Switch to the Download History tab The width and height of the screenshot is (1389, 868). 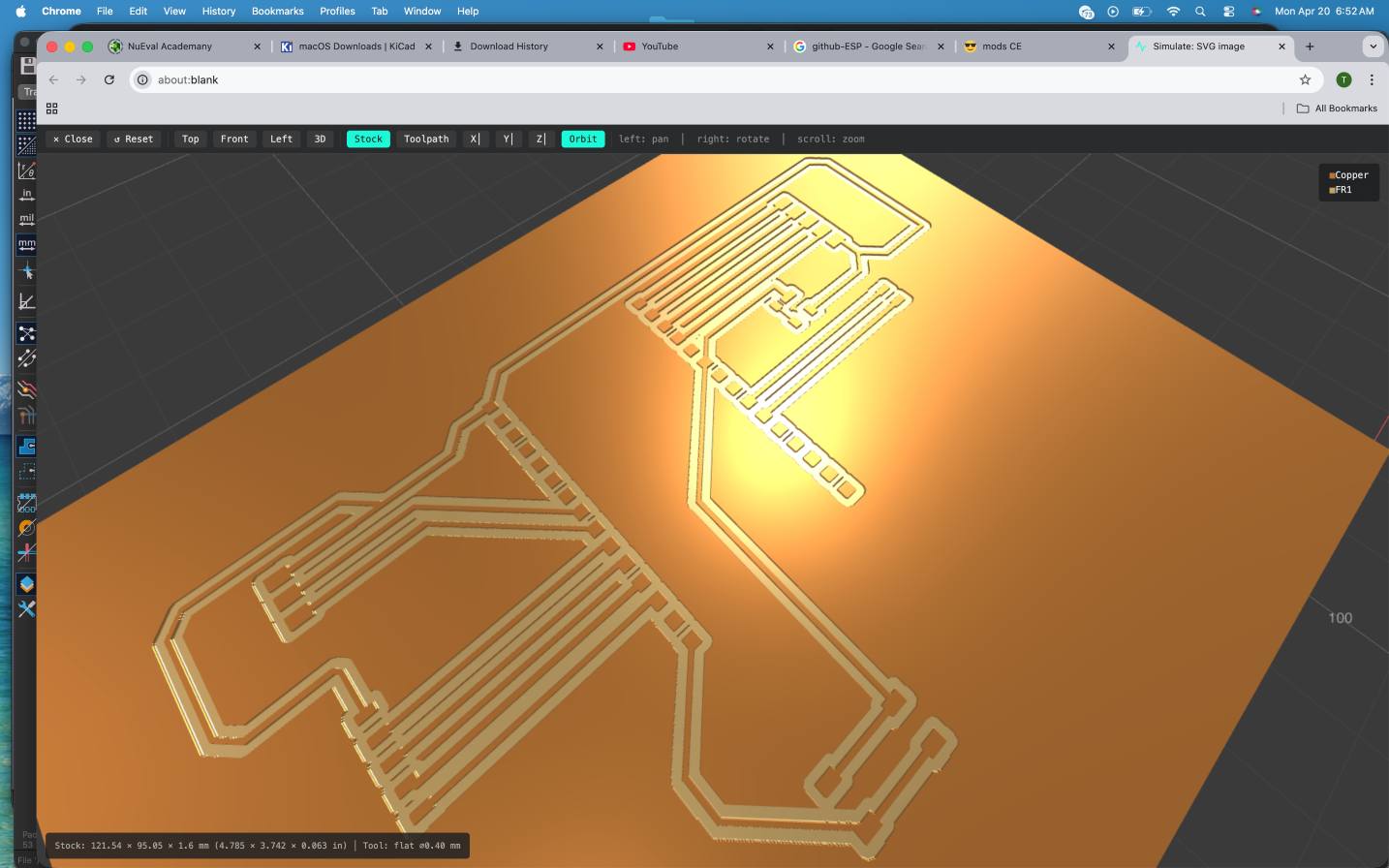click(527, 46)
